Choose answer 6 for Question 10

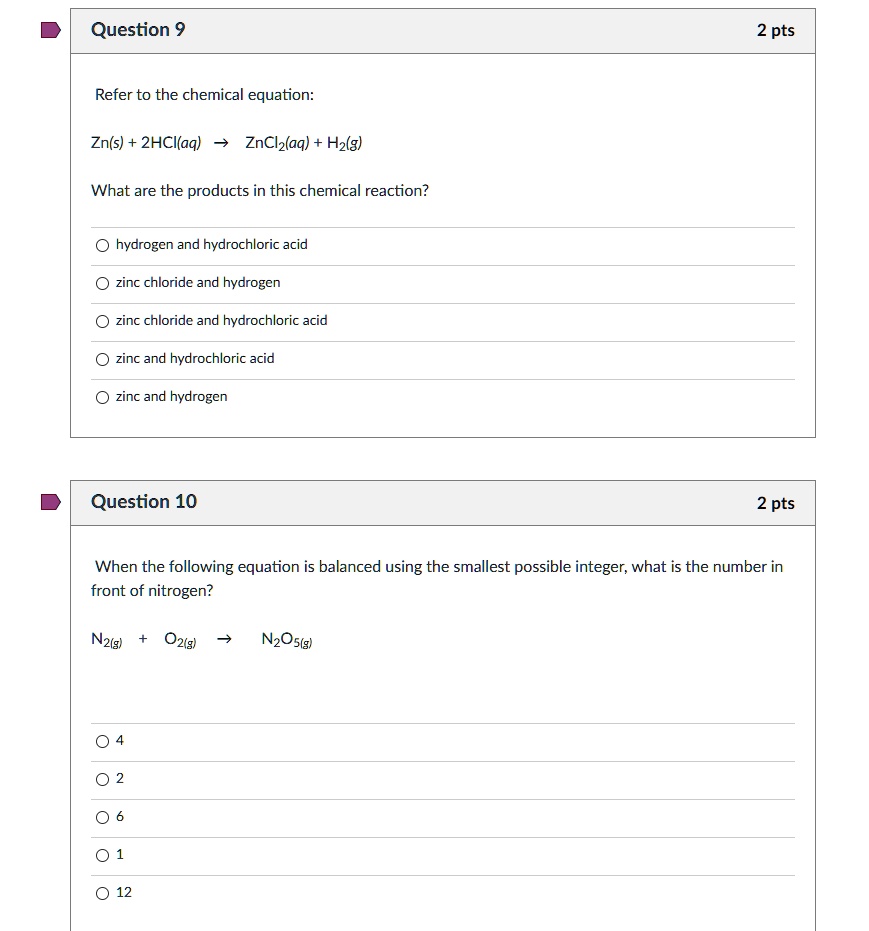[102, 816]
